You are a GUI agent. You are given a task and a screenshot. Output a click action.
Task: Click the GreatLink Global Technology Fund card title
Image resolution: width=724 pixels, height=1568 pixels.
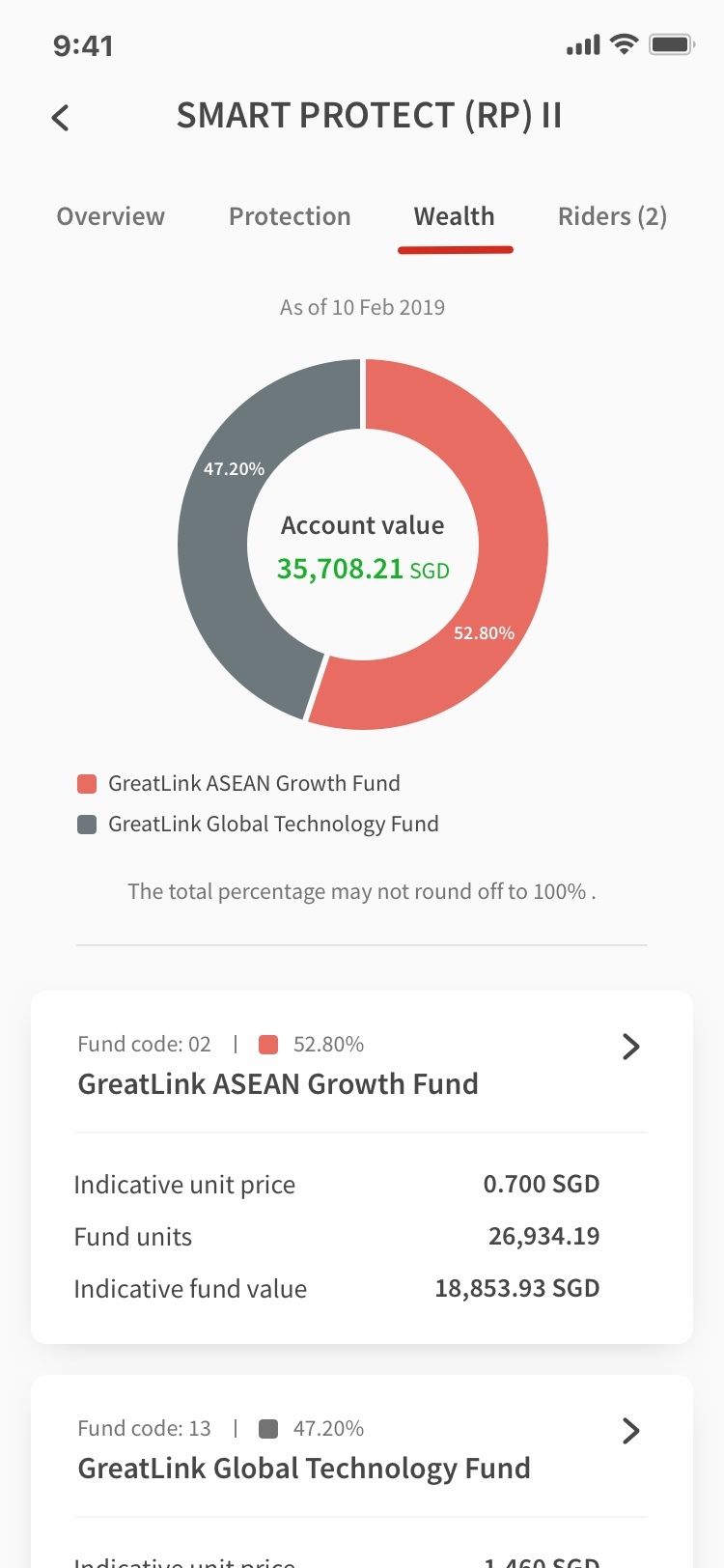[304, 1469]
